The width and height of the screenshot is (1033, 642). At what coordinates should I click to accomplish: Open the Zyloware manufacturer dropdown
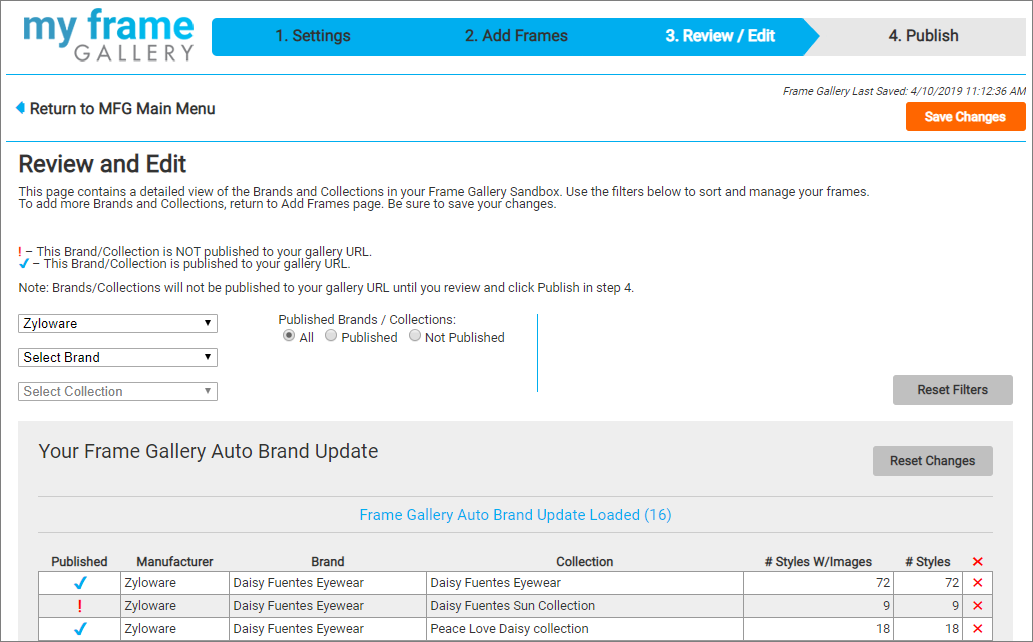(x=118, y=324)
